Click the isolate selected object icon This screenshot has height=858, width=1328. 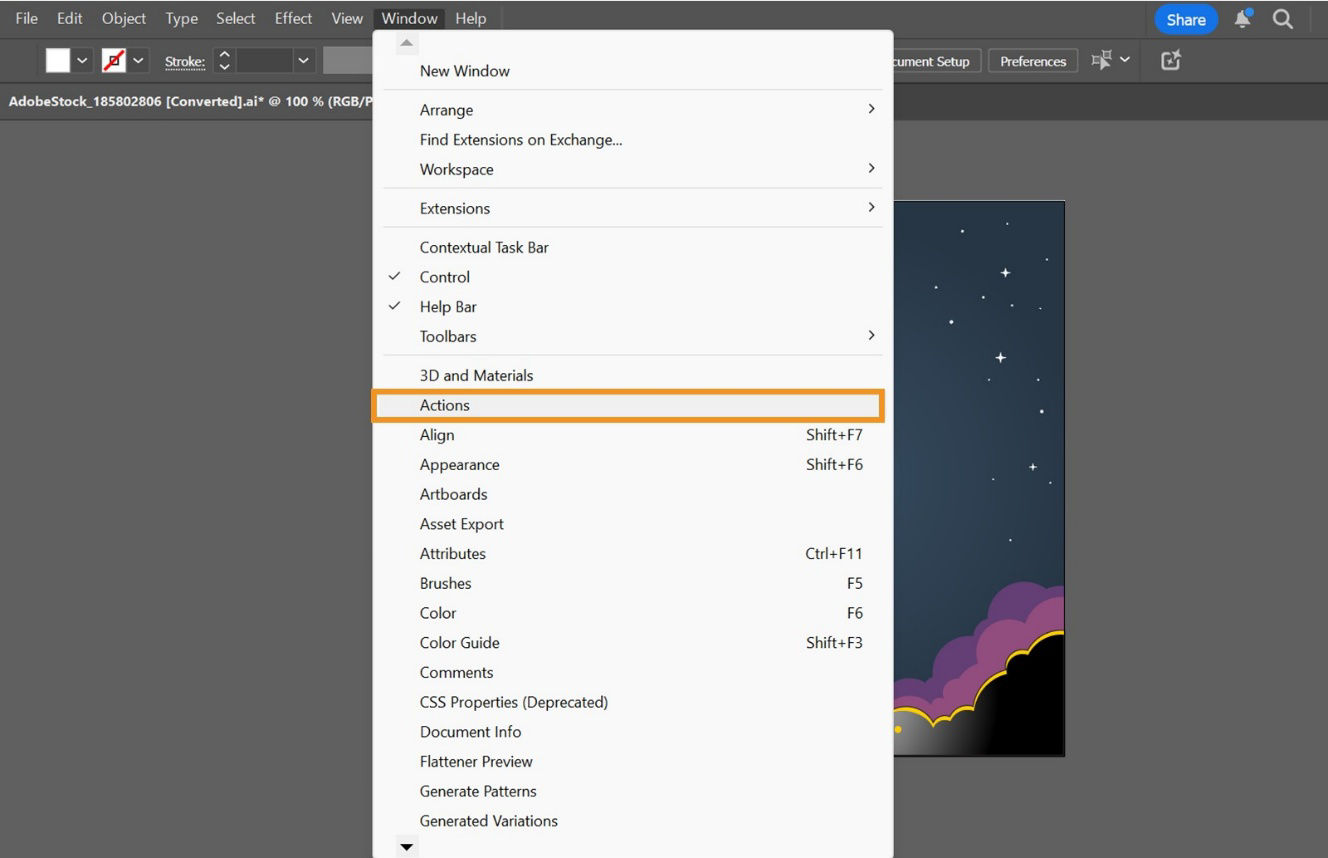click(x=1100, y=60)
